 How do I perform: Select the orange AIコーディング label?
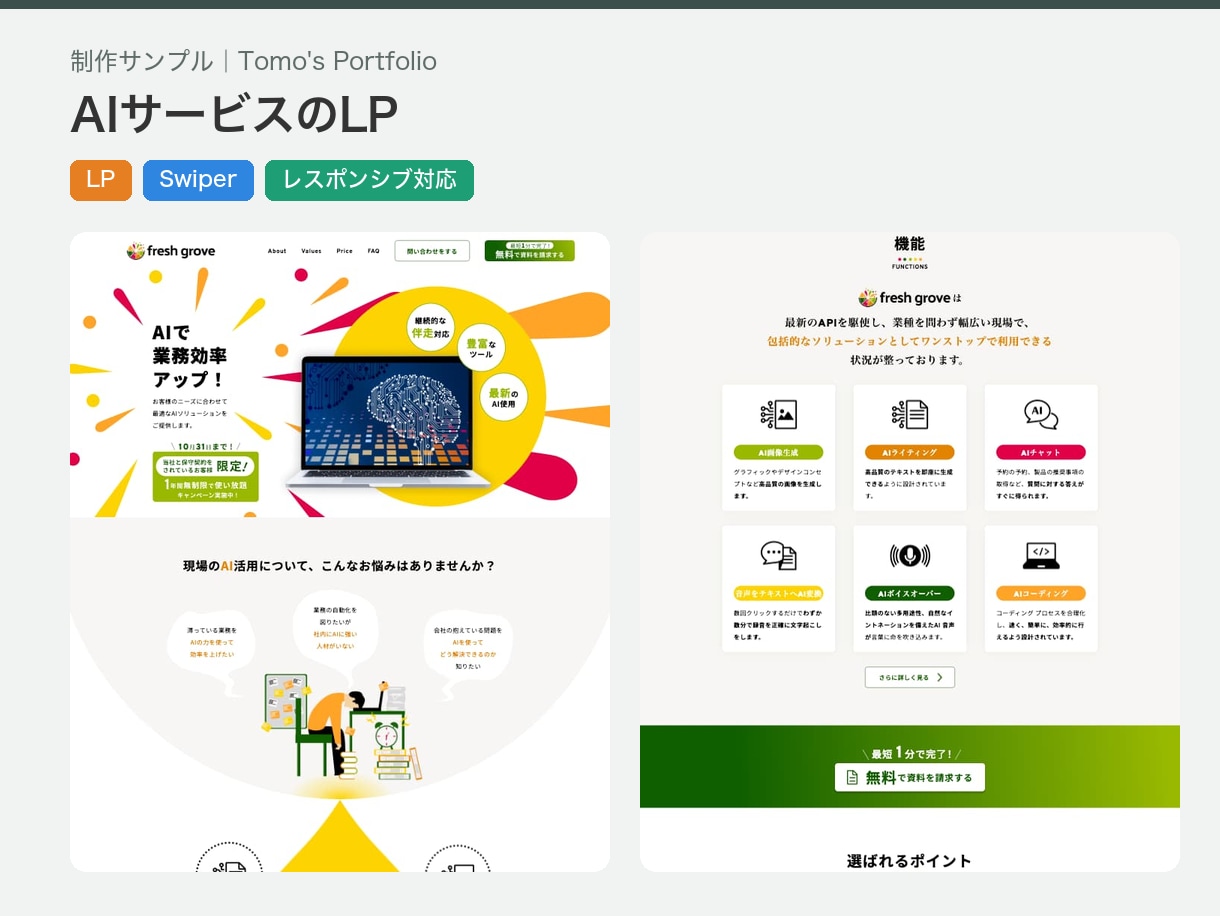(x=1041, y=593)
